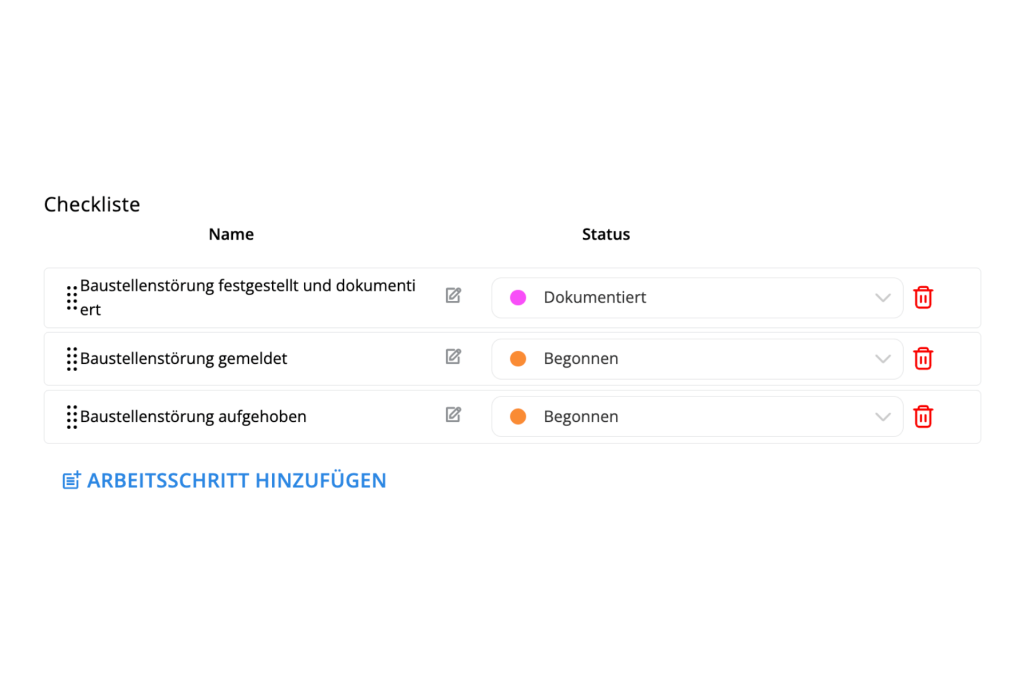Viewport: 1024px width, 683px height.
Task: Click the 'Dokumentiert' status label text
Action: pos(594,297)
